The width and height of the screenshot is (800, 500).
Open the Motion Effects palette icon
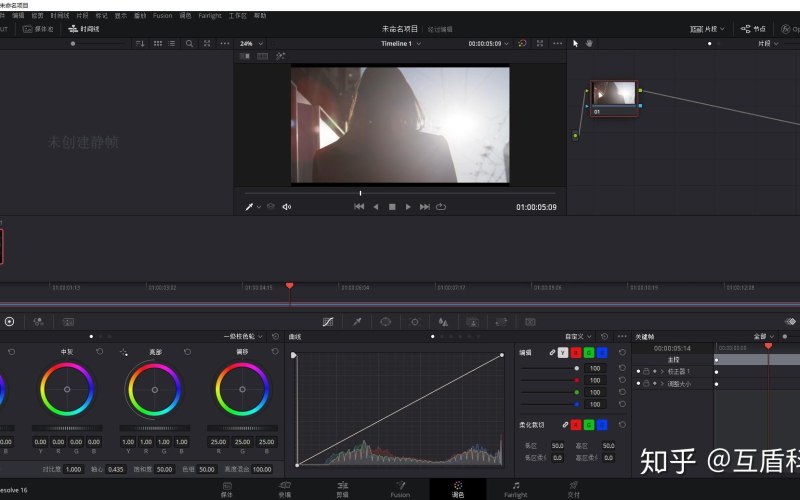tap(68, 322)
